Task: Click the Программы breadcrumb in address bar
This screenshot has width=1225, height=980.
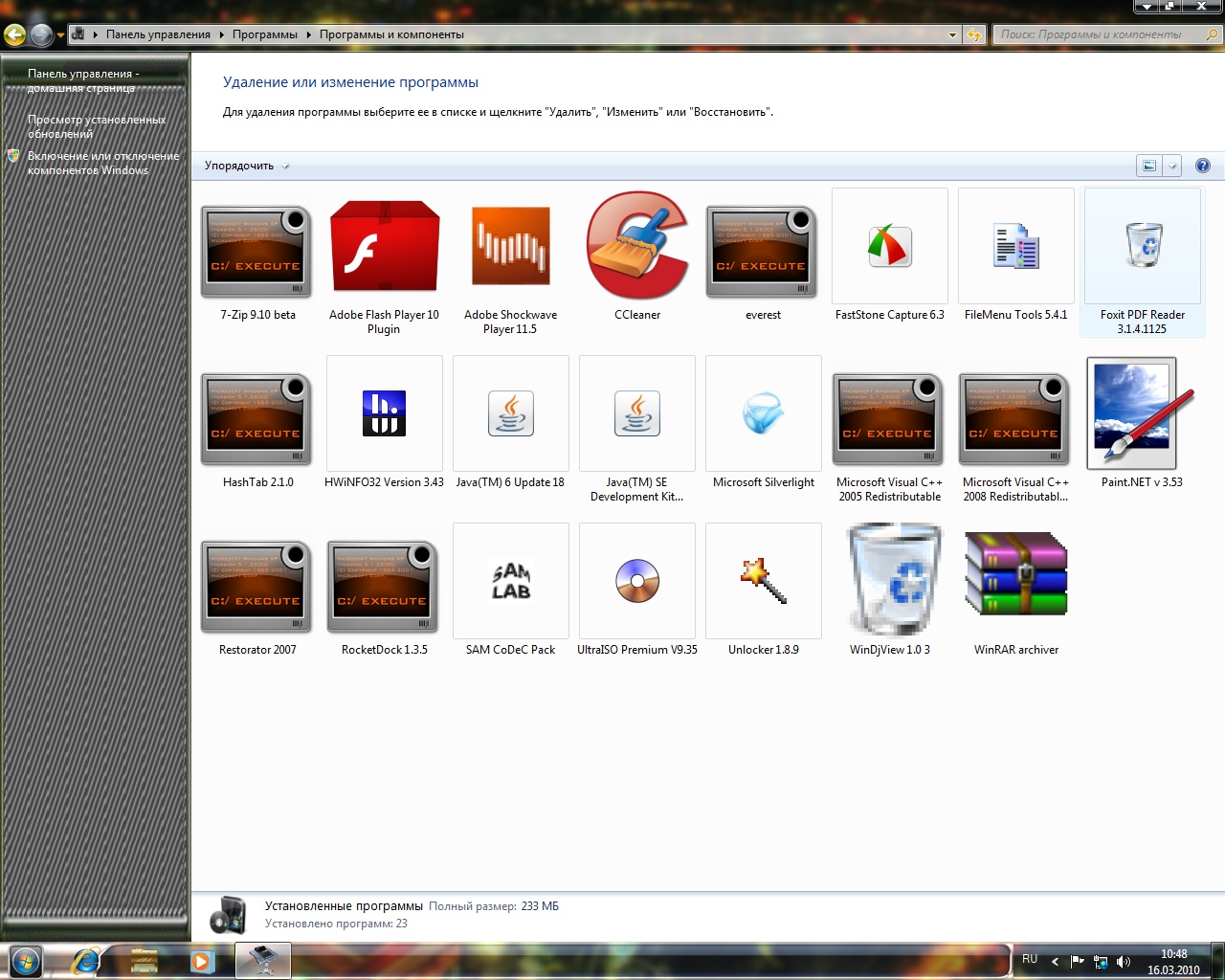Action: click(x=264, y=34)
